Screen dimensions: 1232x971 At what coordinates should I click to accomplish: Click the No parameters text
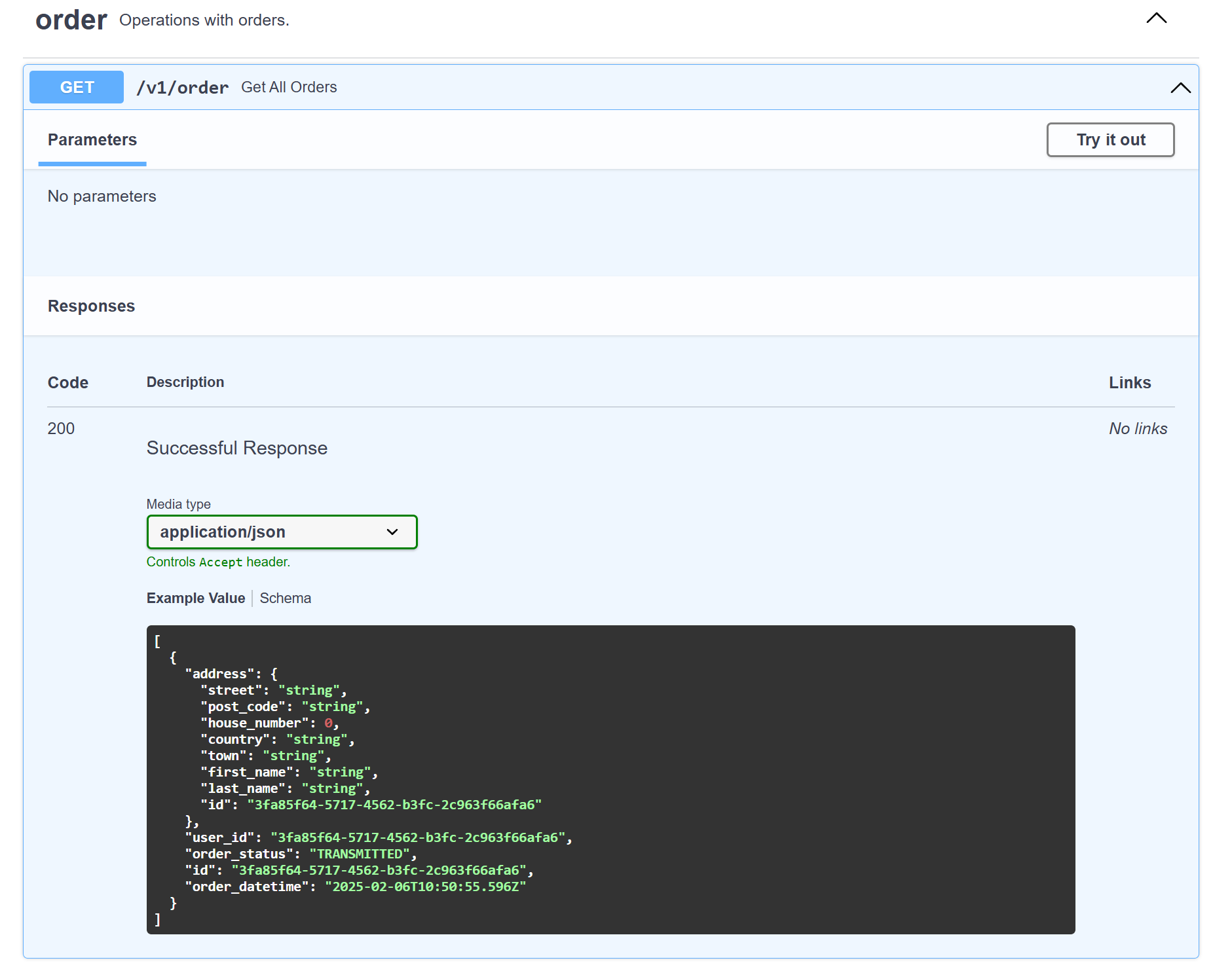tap(102, 196)
